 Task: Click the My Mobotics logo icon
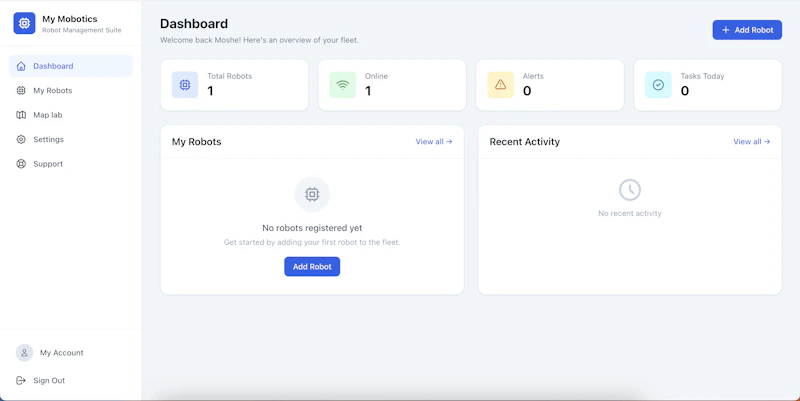click(24, 23)
